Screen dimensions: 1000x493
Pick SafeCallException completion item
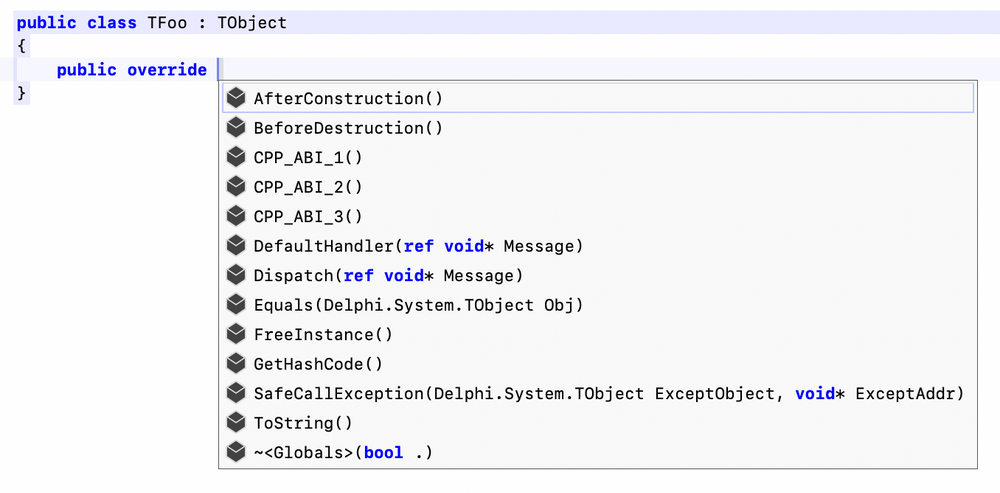608,394
